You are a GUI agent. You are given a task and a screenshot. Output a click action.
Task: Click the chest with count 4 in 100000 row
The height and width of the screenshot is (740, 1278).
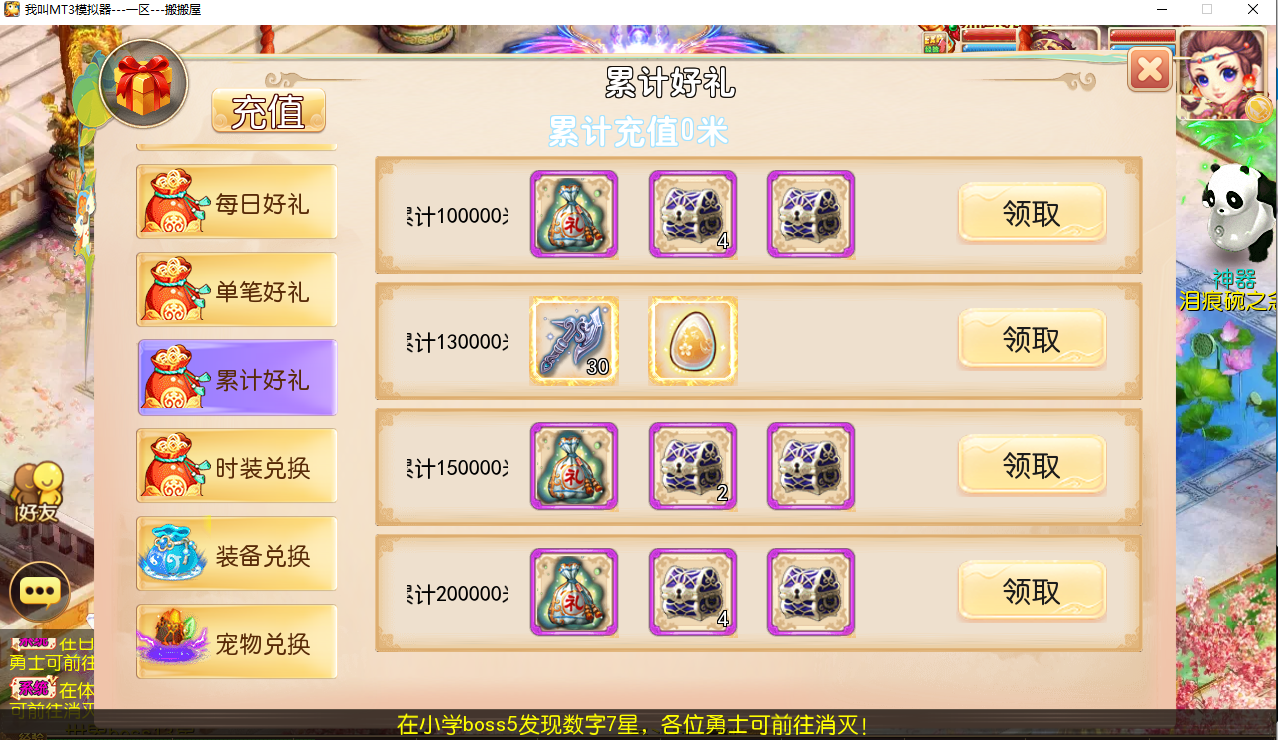click(x=693, y=214)
